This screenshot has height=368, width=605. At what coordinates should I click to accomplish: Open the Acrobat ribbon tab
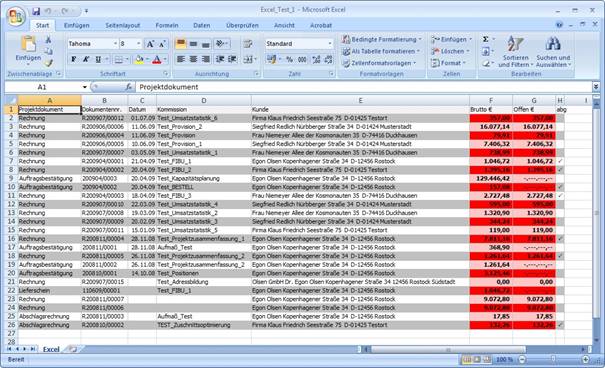tap(321, 25)
